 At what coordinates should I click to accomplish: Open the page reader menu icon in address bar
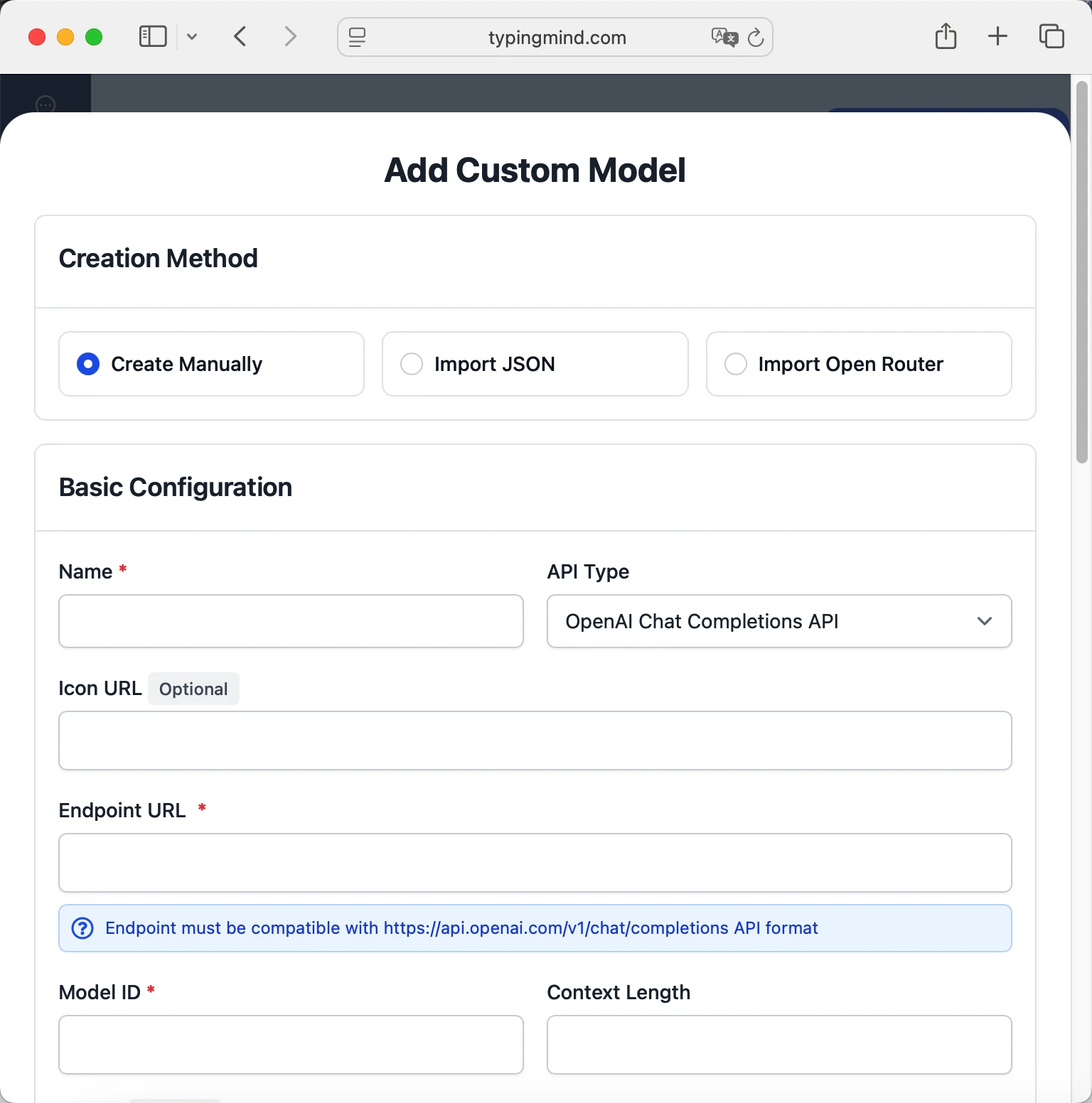click(x=357, y=37)
